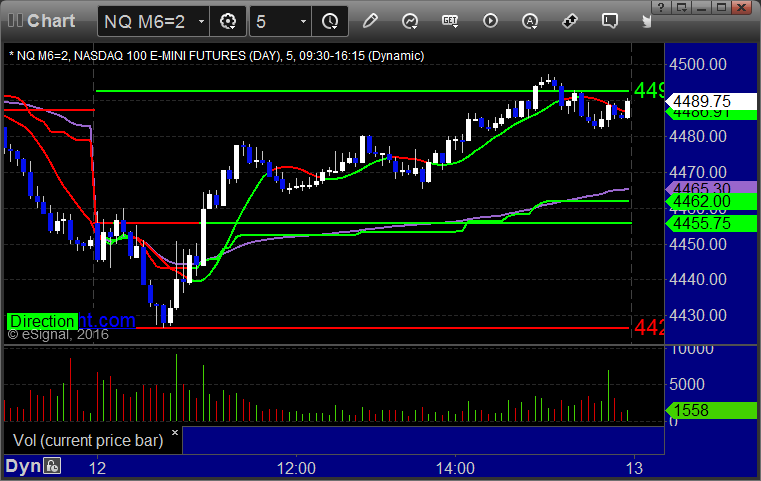Click the green 4462.00 price marker
The image size is (761, 481).
point(711,201)
